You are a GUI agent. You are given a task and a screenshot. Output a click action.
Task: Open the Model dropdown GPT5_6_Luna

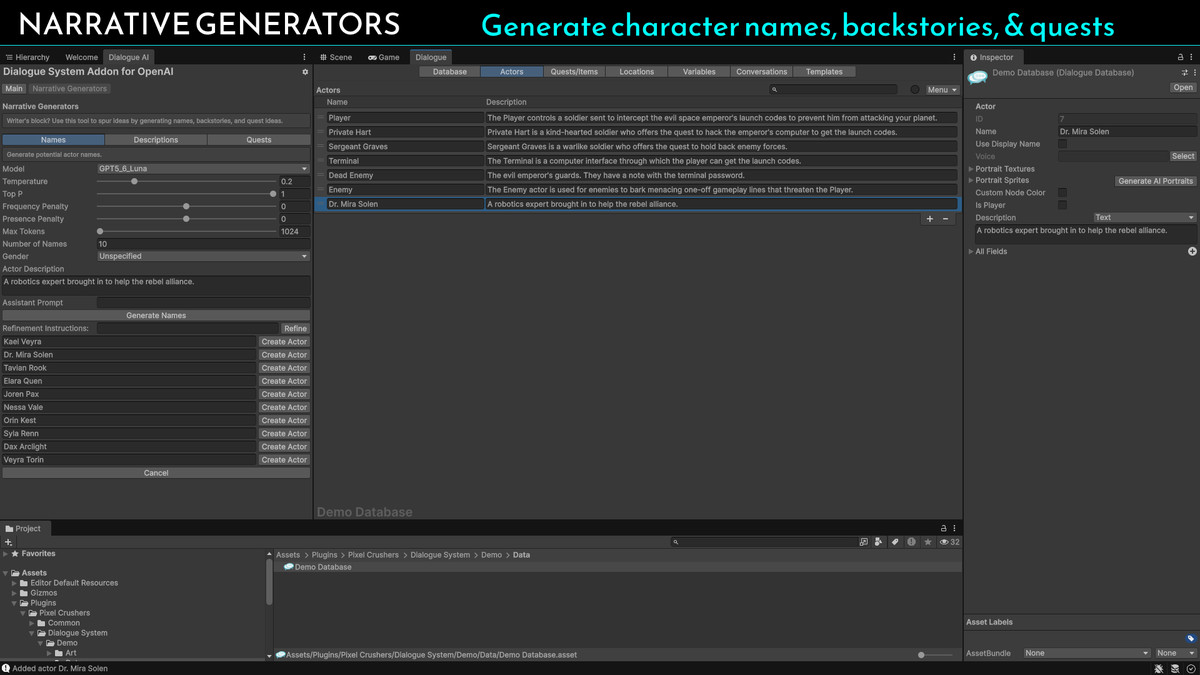coord(203,169)
